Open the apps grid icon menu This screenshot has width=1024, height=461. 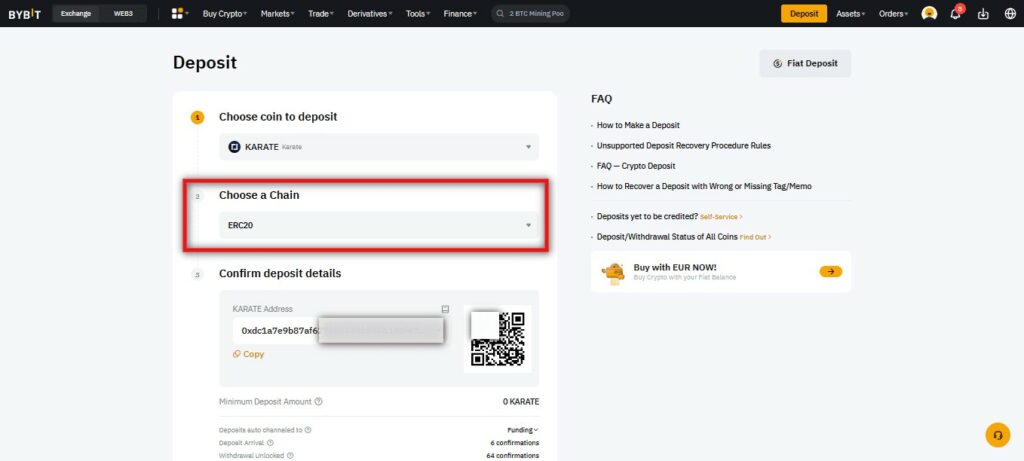[177, 13]
